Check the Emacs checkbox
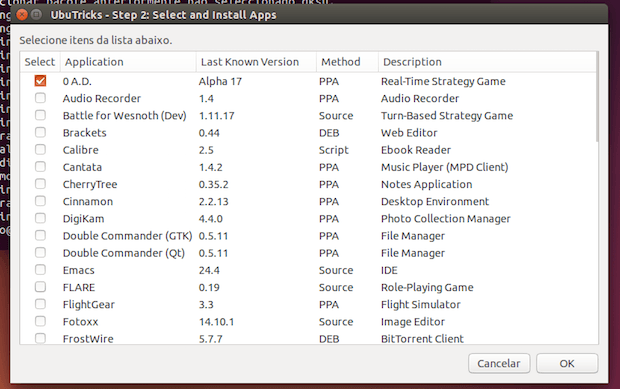This screenshot has width=620, height=389. pos(40,270)
